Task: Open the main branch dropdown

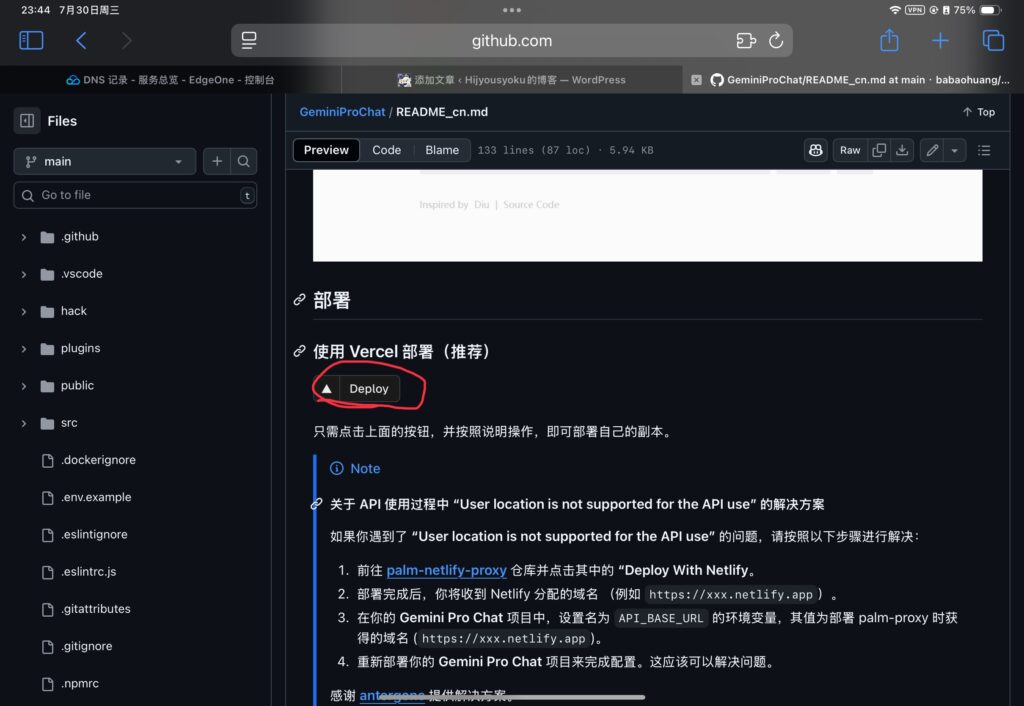Action: [x=104, y=161]
